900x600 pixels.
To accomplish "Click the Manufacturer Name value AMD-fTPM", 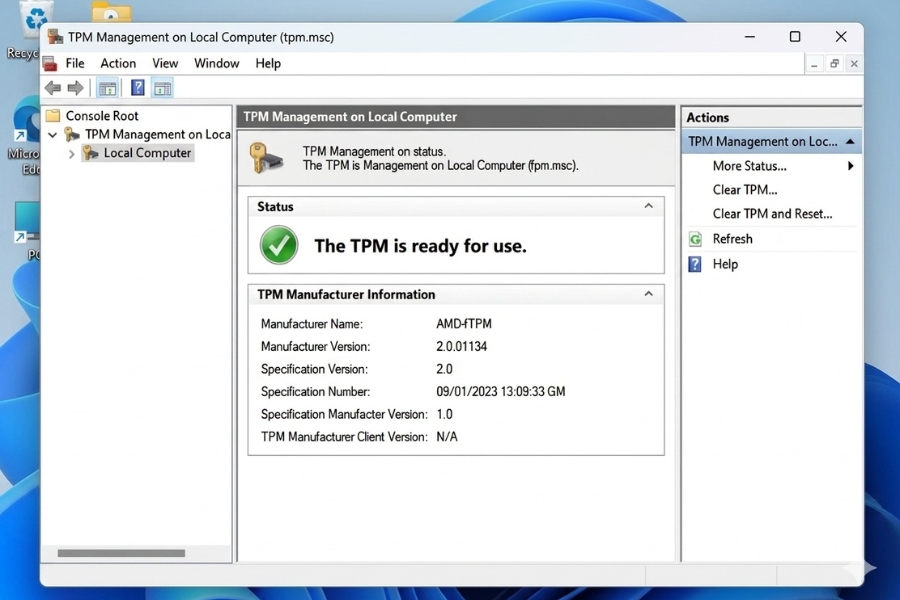I will point(464,324).
